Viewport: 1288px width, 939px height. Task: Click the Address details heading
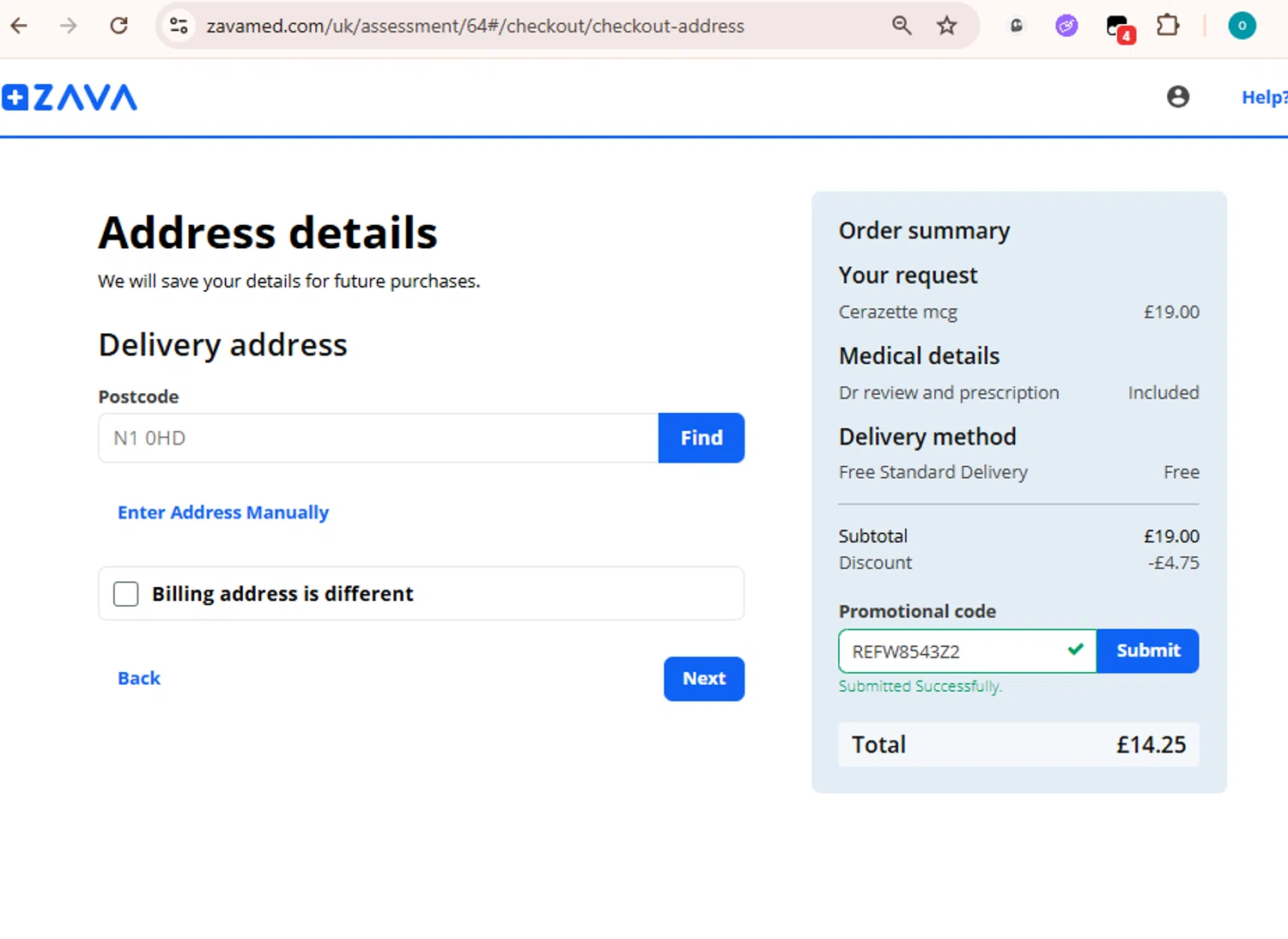(268, 233)
